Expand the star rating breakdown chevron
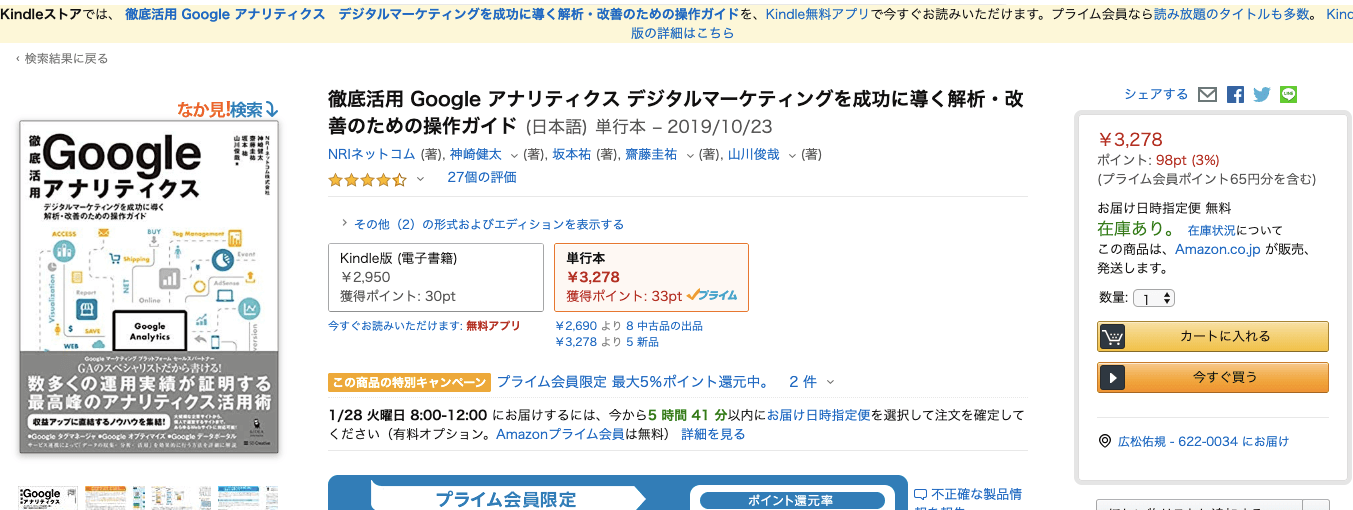 [420, 179]
